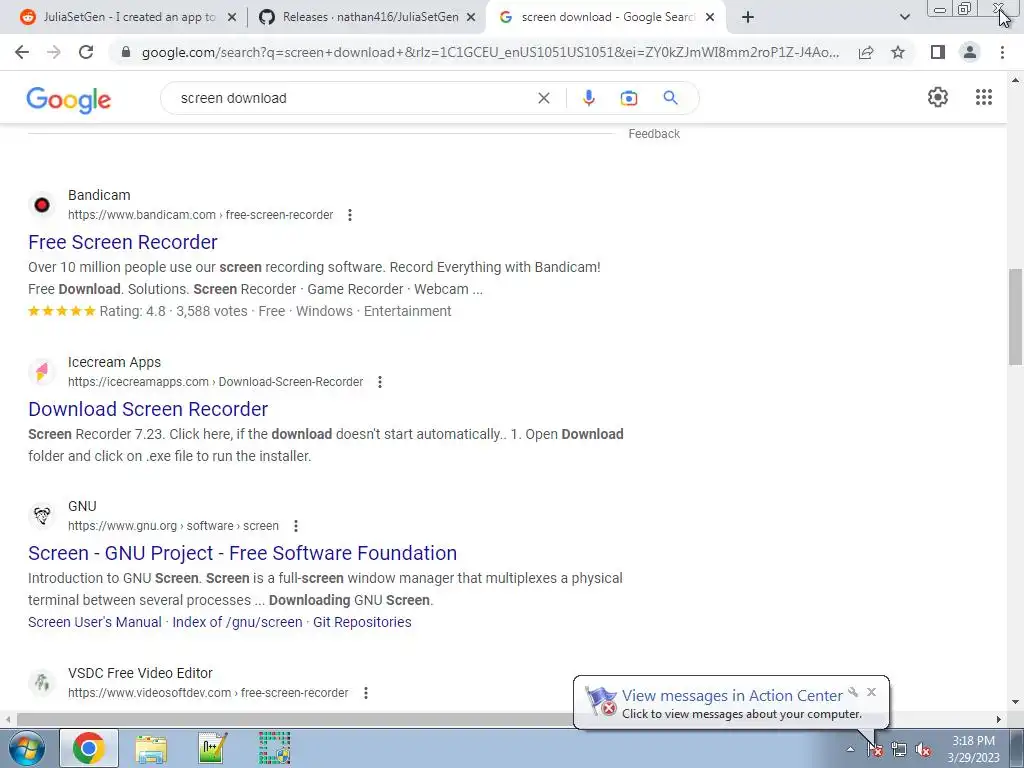Open the Google apps grid
Screen dimensions: 1024x768
coord(984,97)
